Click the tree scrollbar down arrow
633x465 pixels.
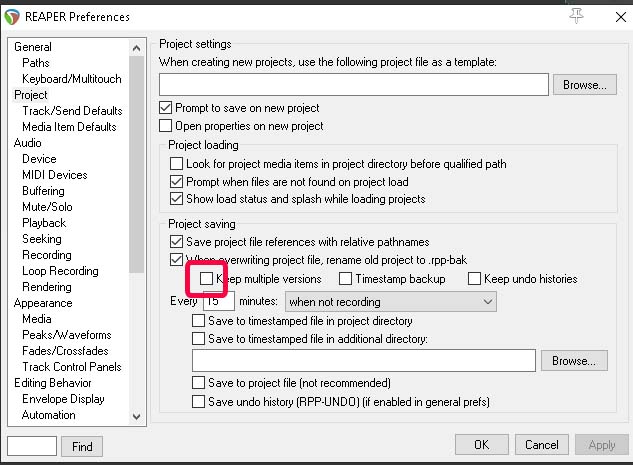(x=136, y=416)
